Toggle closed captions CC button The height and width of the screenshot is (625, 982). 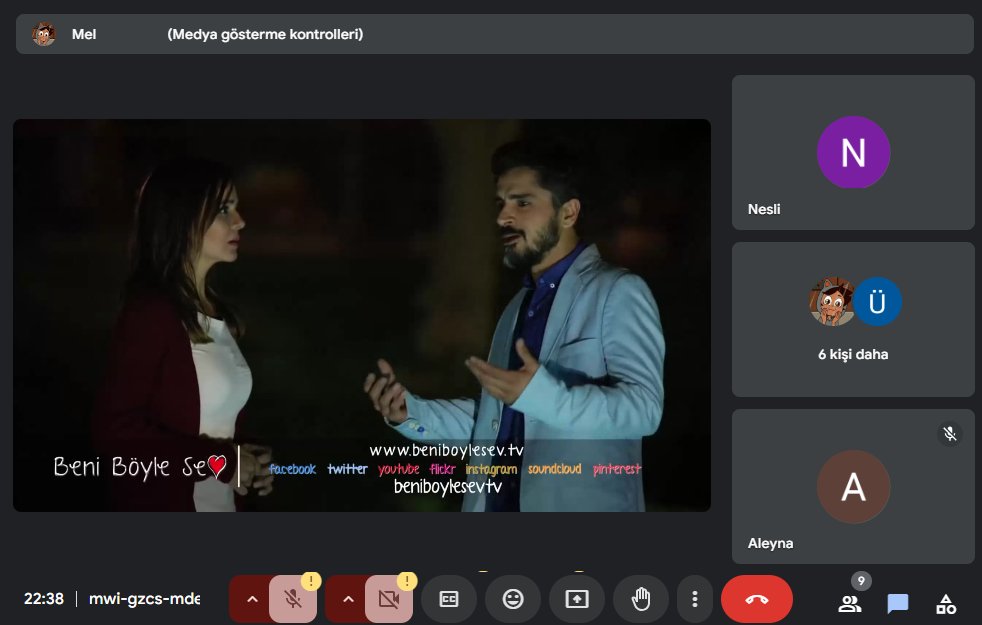click(x=449, y=599)
